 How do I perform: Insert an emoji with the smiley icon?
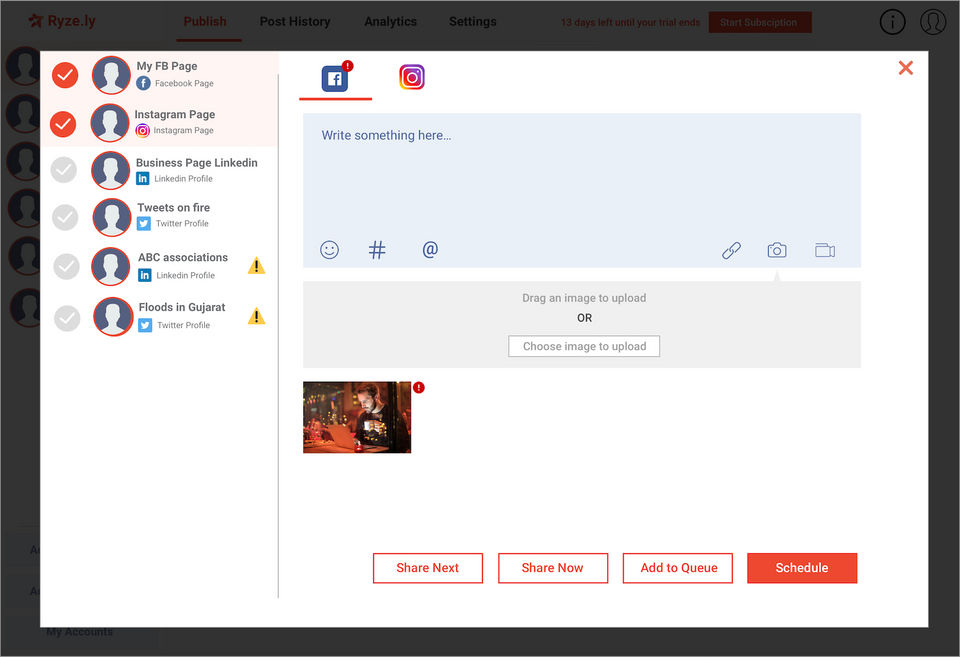(329, 250)
